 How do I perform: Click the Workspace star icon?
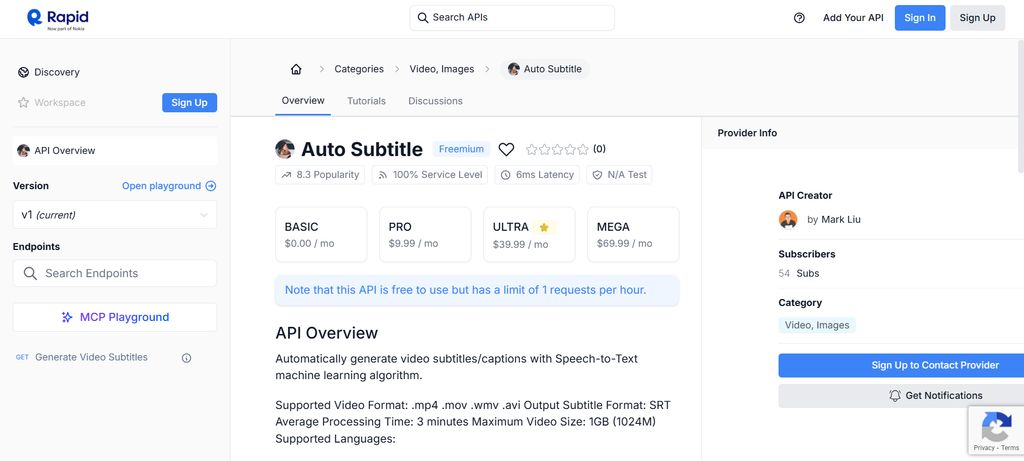tap(24, 103)
